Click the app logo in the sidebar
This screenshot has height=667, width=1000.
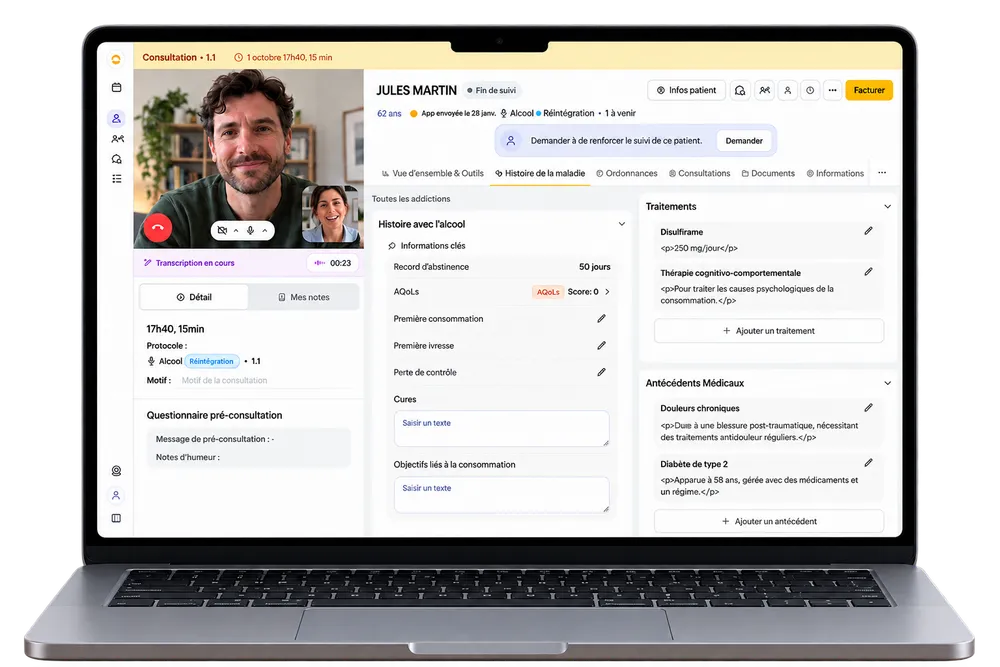tap(116, 59)
